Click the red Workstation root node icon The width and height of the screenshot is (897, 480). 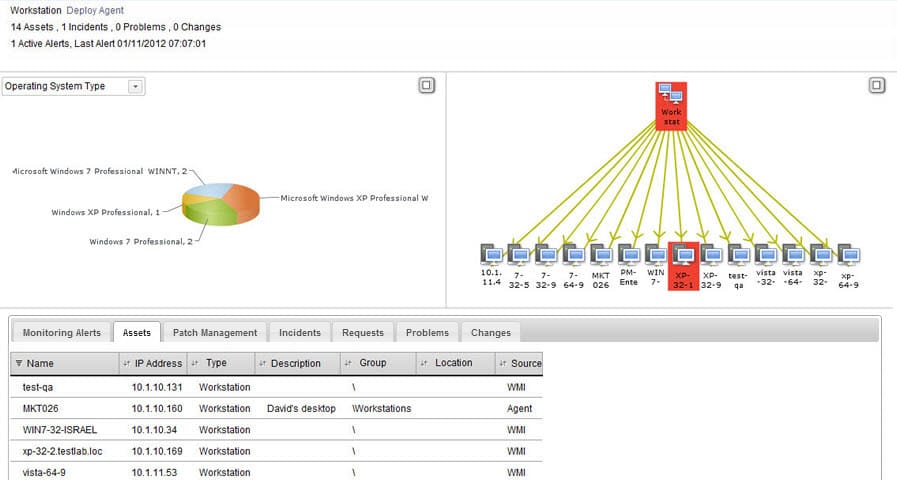tap(671, 98)
